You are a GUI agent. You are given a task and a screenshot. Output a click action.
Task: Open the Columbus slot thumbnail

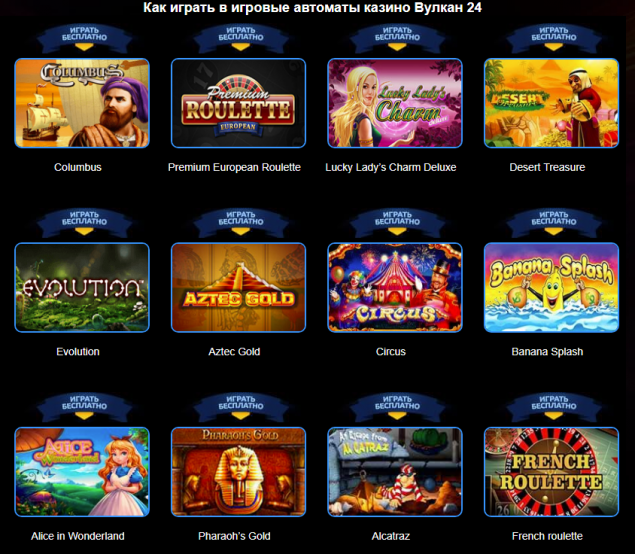coord(82,103)
